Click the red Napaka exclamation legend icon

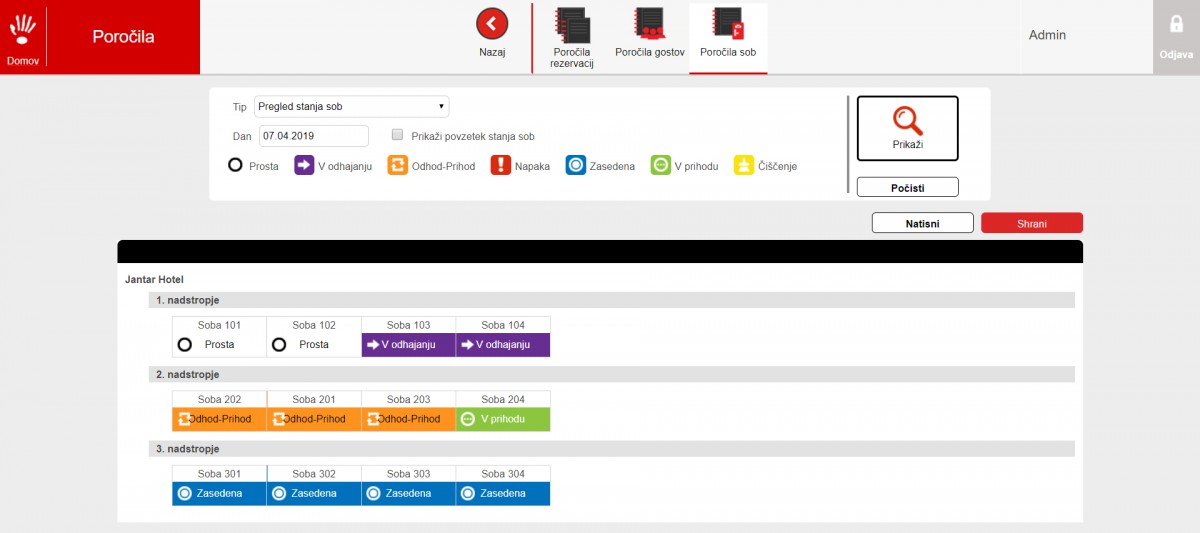tap(500, 165)
